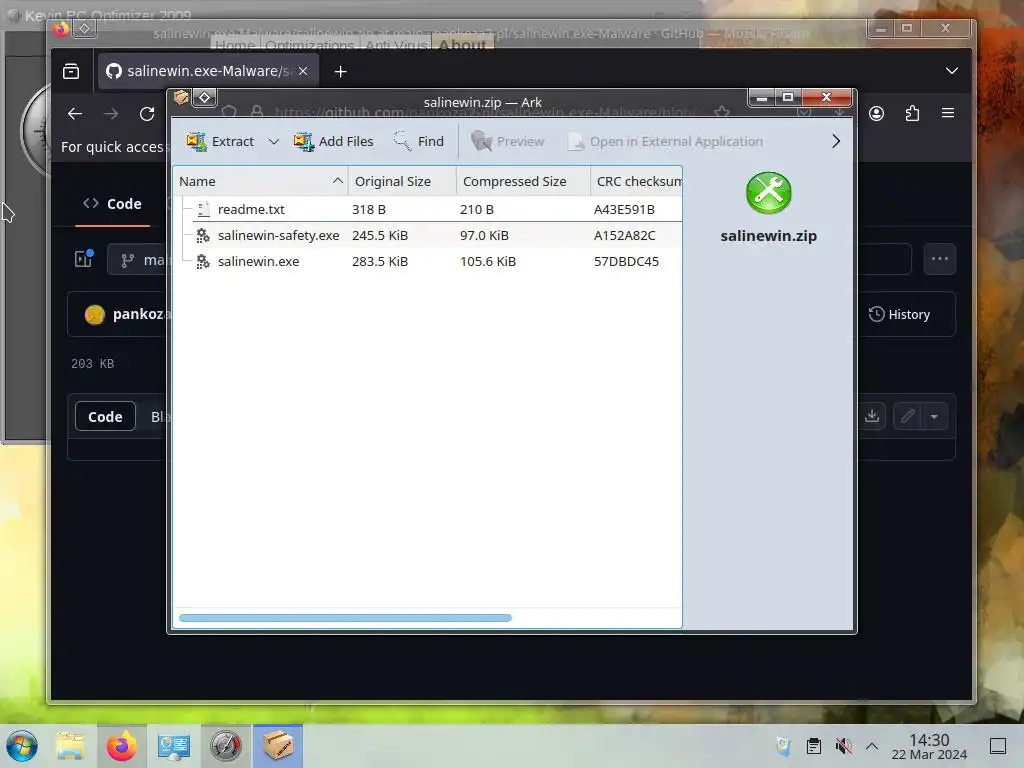
Task: Click the A43E591B checksum cell
Action: coord(624,210)
